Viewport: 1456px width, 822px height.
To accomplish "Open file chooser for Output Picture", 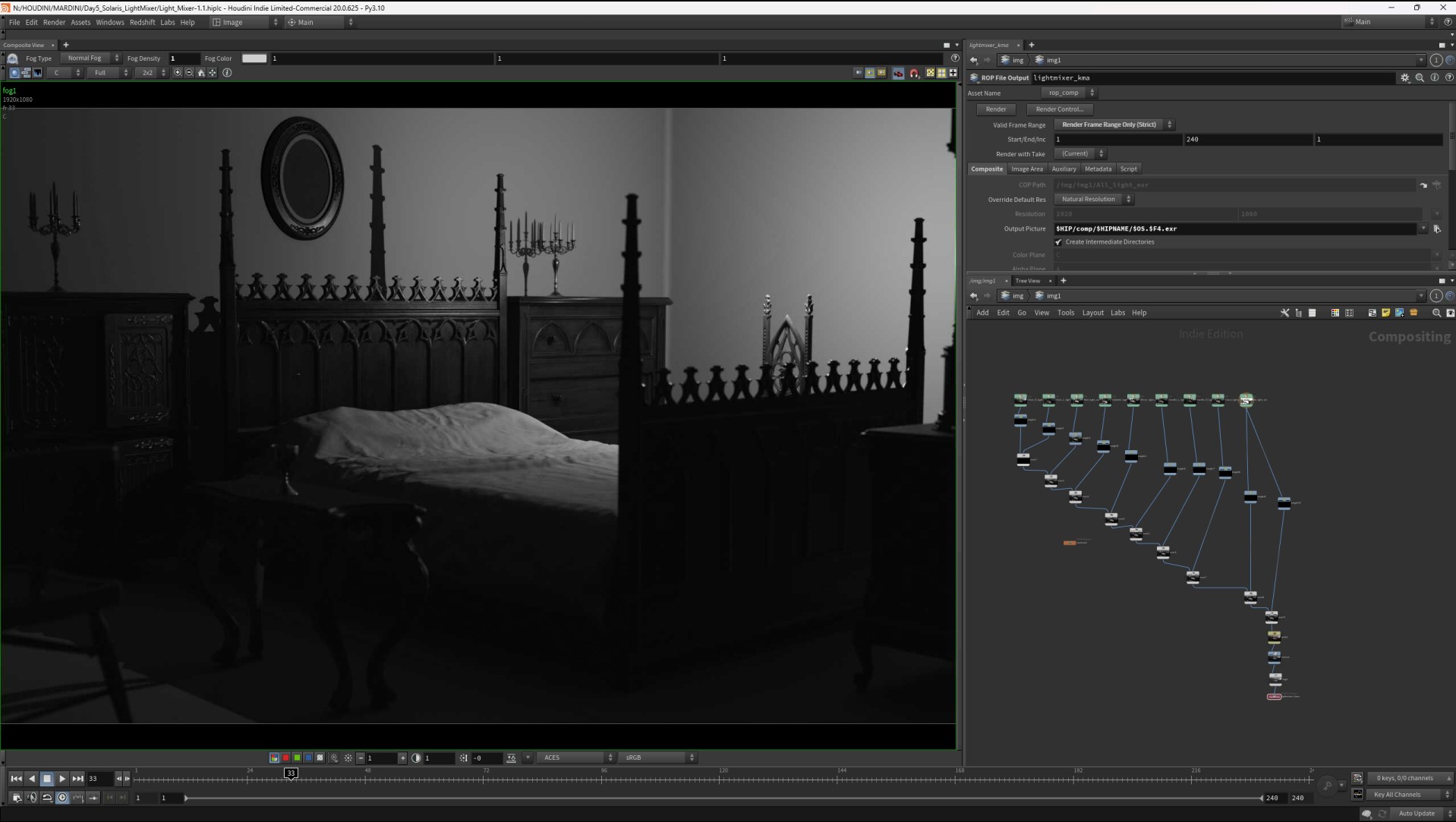I will tap(1437, 228).
